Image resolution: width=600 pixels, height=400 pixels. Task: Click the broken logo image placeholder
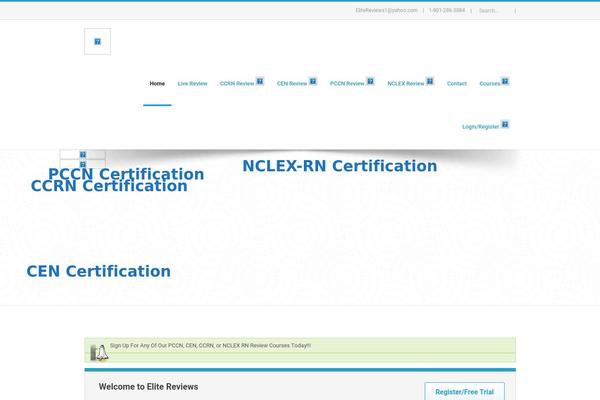click(x=98, y=41)
